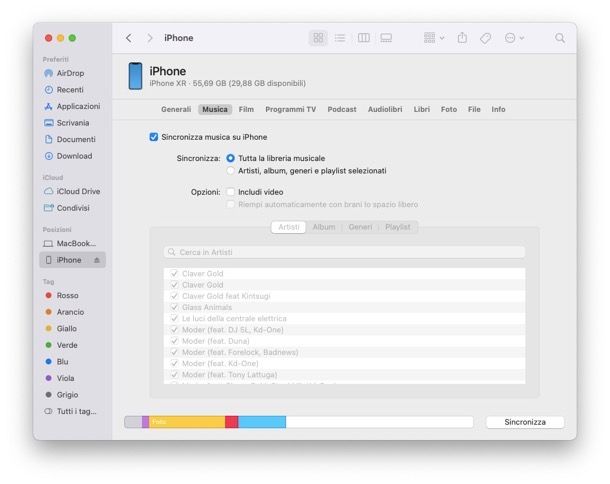The width and height of the screenshot is (610, 484).
Task: Toggle Moder (feat. Duna) checkbox
Action: (x=174, y=341)
